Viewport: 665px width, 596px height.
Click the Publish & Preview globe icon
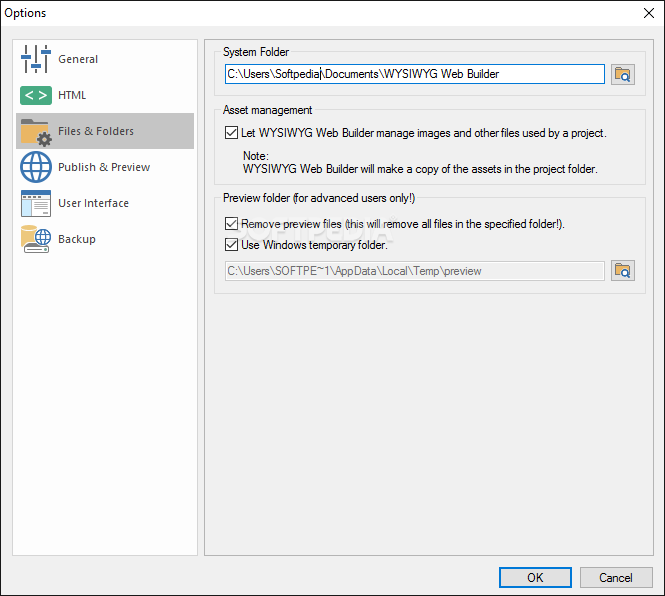click(x=36, y=167)
